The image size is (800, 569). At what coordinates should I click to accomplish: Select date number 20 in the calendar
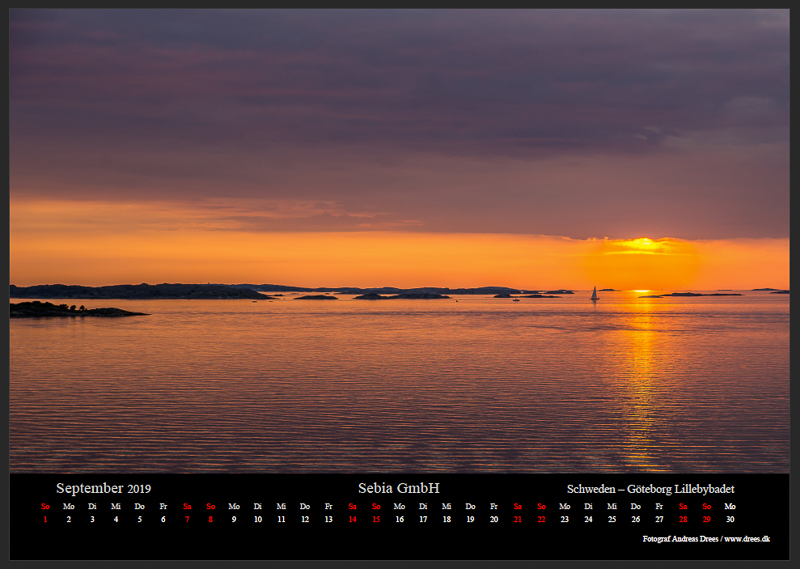(x=494, y=519)
